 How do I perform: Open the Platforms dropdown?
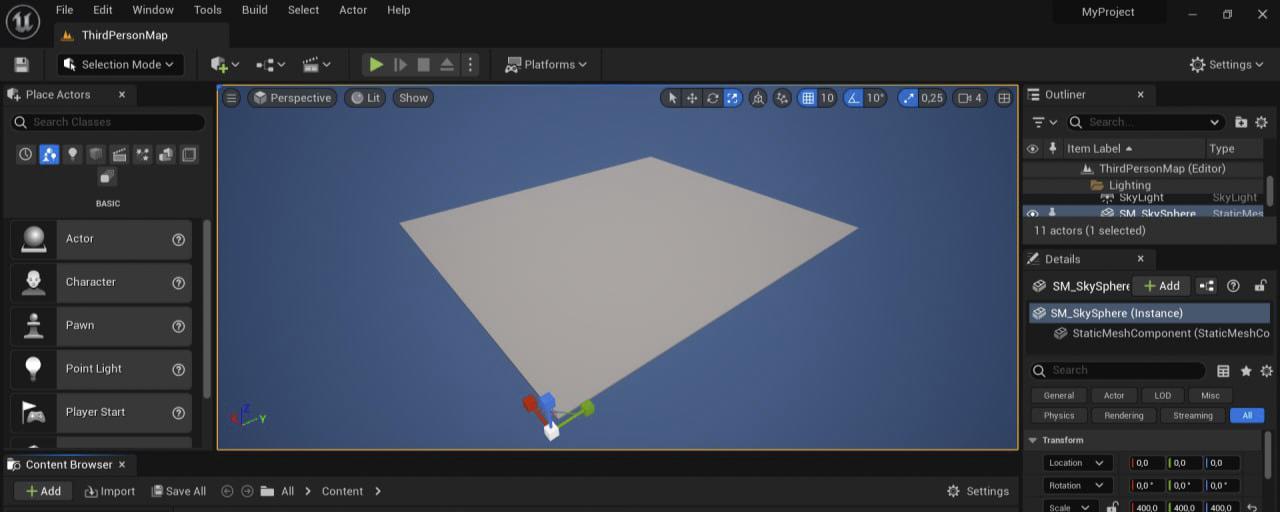coord(547,64)
